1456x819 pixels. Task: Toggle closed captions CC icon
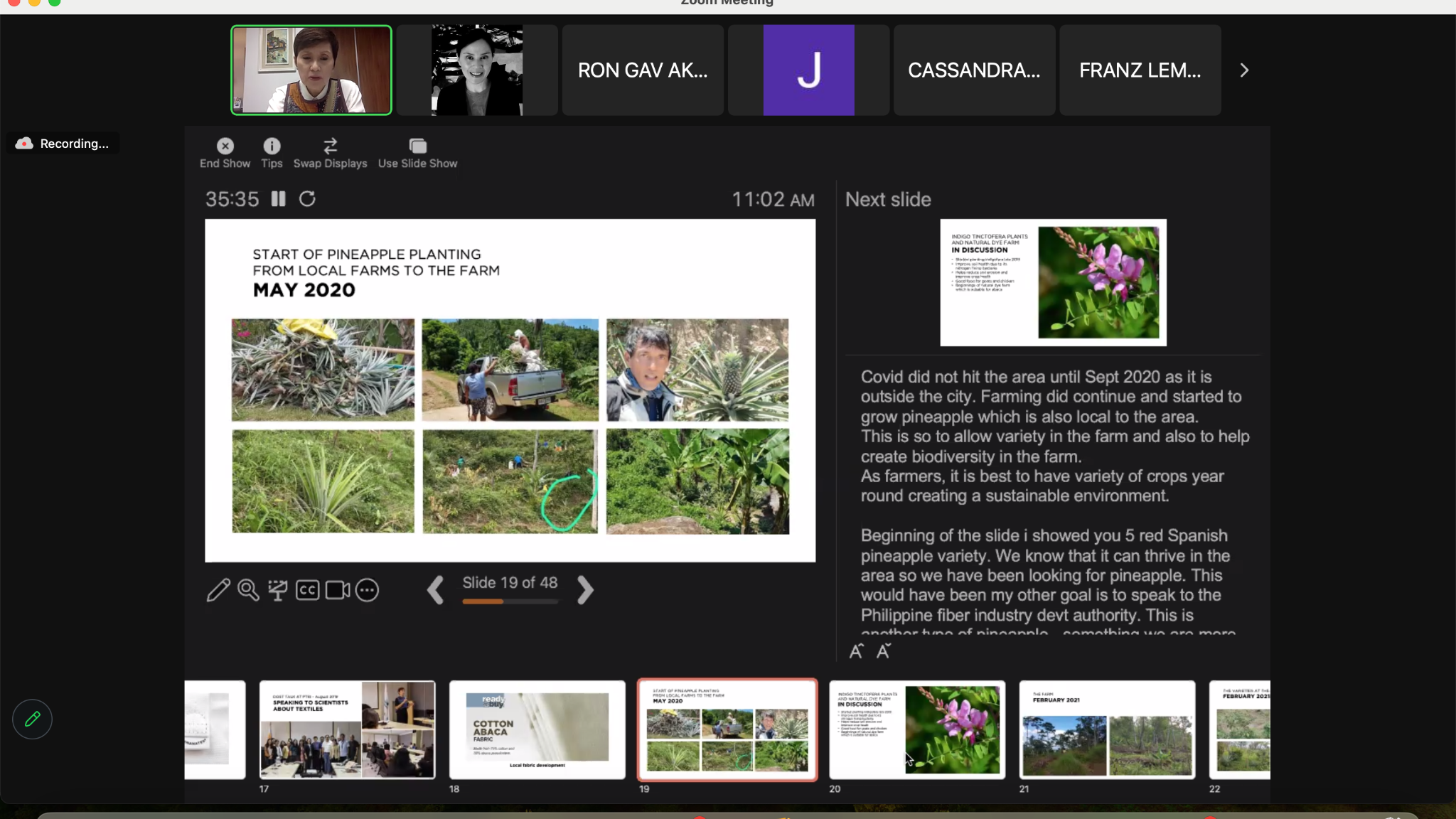tap(307, 590)
